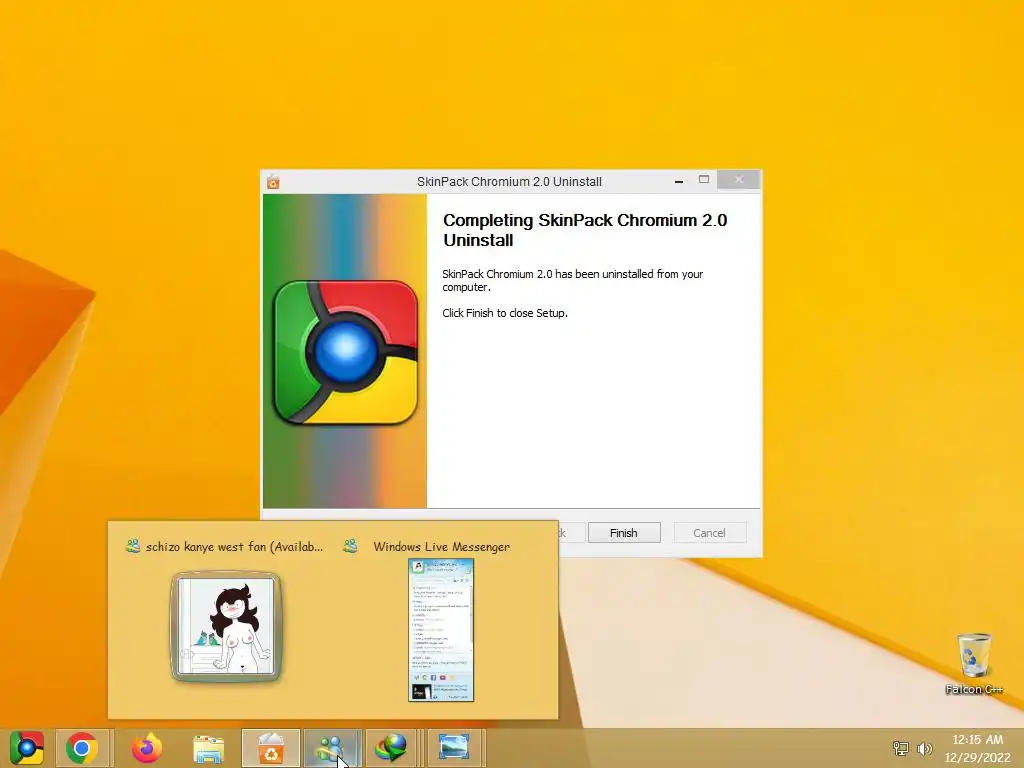Click the Chromium logo banner image
The height and width of the screenshot is (768, 1024).
[x=345, y=351]
